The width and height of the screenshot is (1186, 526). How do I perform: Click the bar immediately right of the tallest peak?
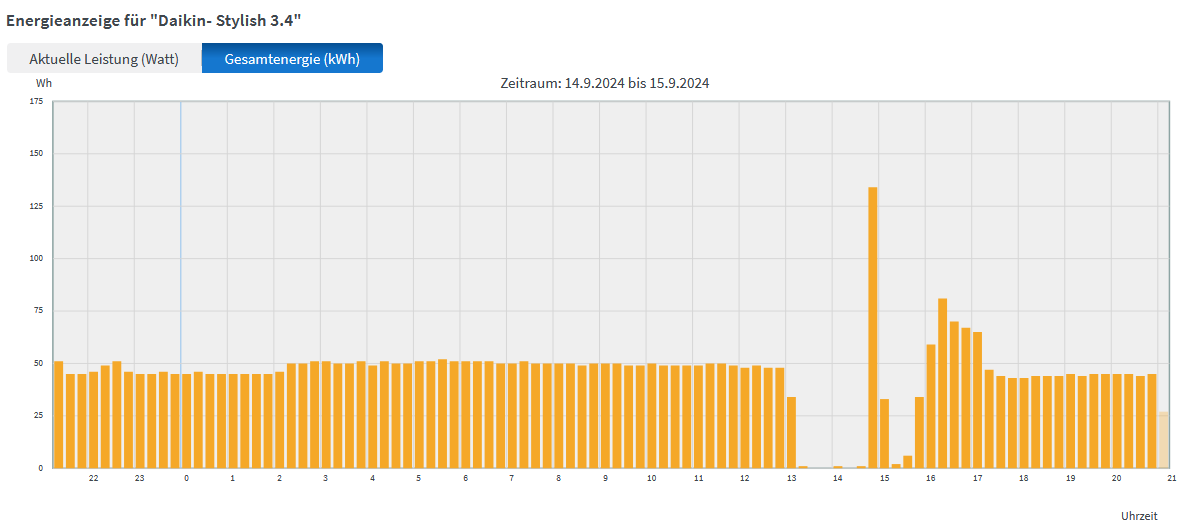884,433
